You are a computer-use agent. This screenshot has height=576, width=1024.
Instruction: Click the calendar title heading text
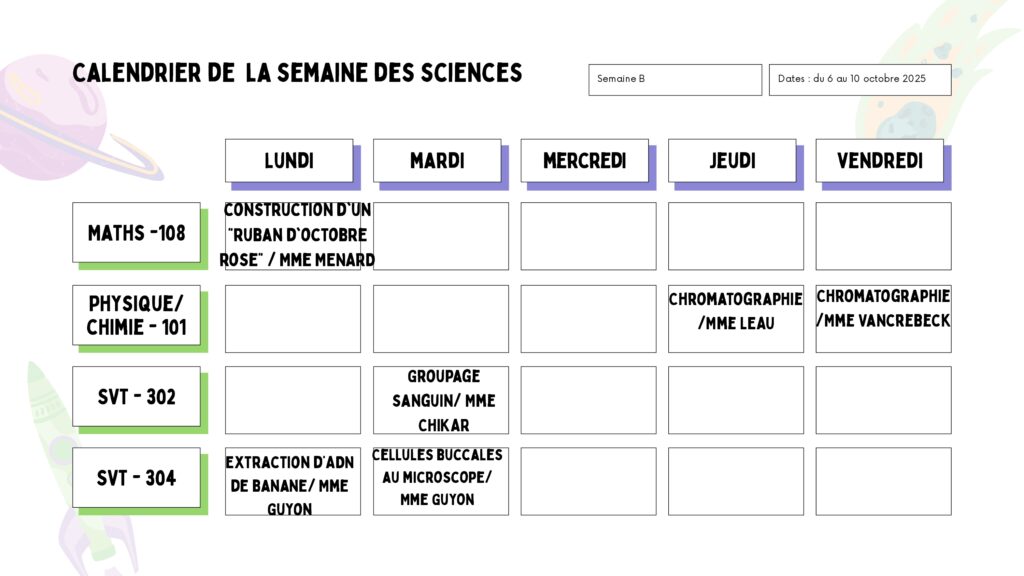(297, 73)
